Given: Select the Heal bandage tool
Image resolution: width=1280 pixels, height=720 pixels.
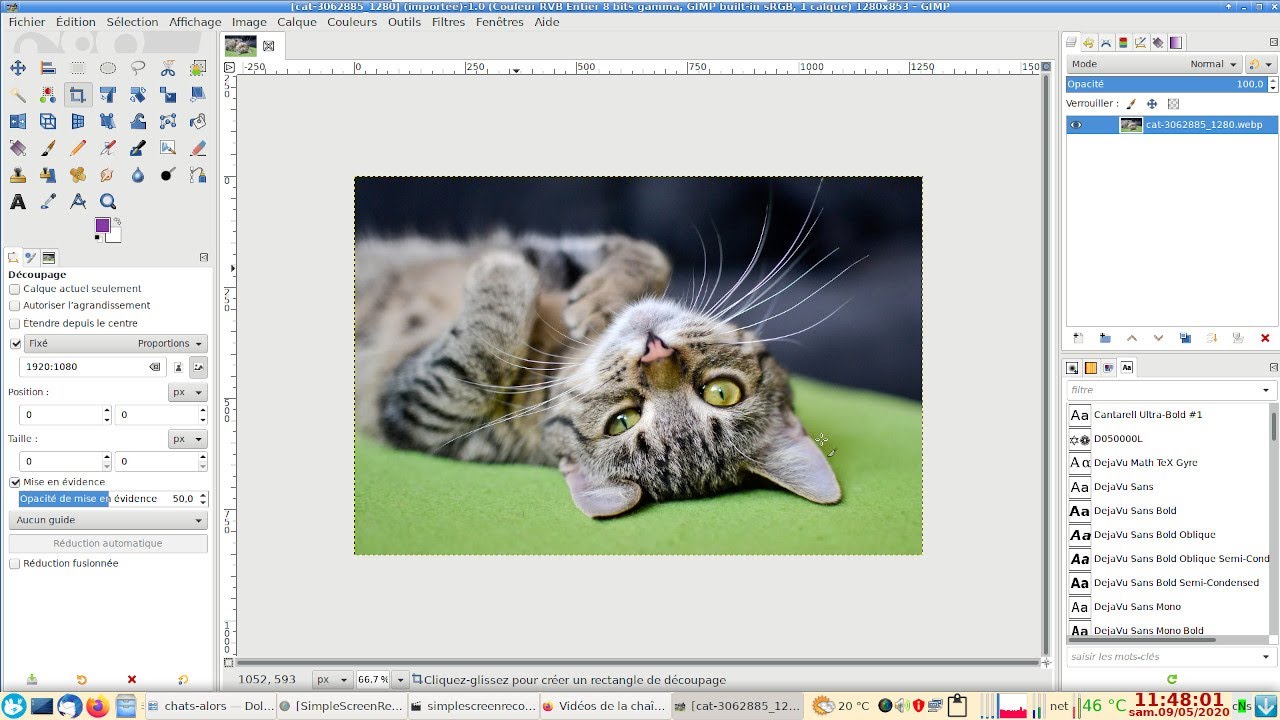Looking at the screenshot, I should click(78, 175).
